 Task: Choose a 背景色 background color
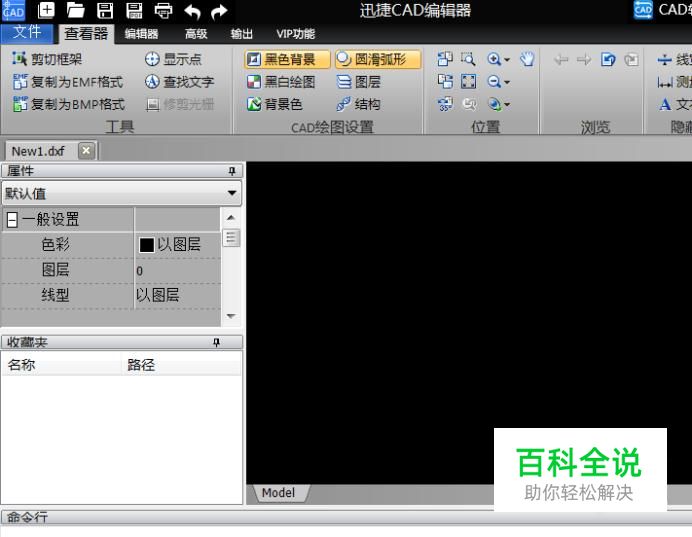[x=275, y=104]
